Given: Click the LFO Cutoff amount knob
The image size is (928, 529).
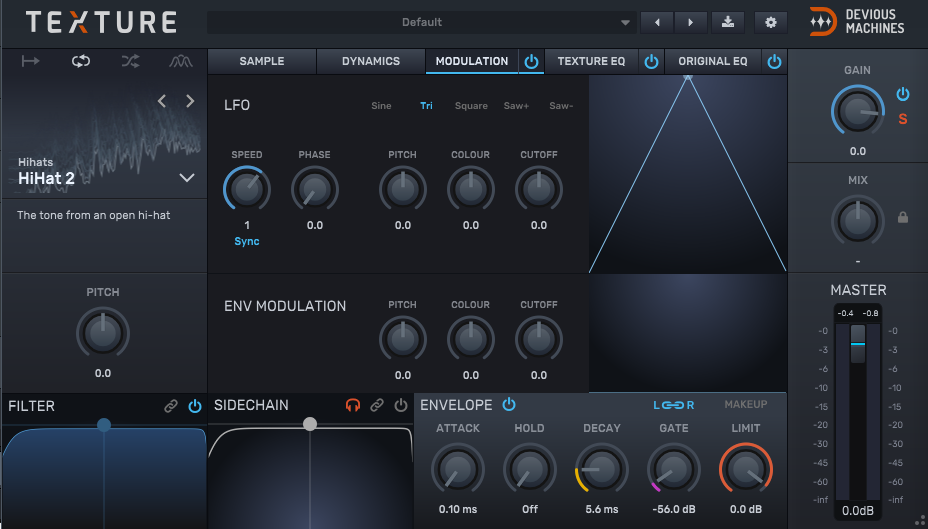Looking at the screenshot, I should [x=539, y=189].
